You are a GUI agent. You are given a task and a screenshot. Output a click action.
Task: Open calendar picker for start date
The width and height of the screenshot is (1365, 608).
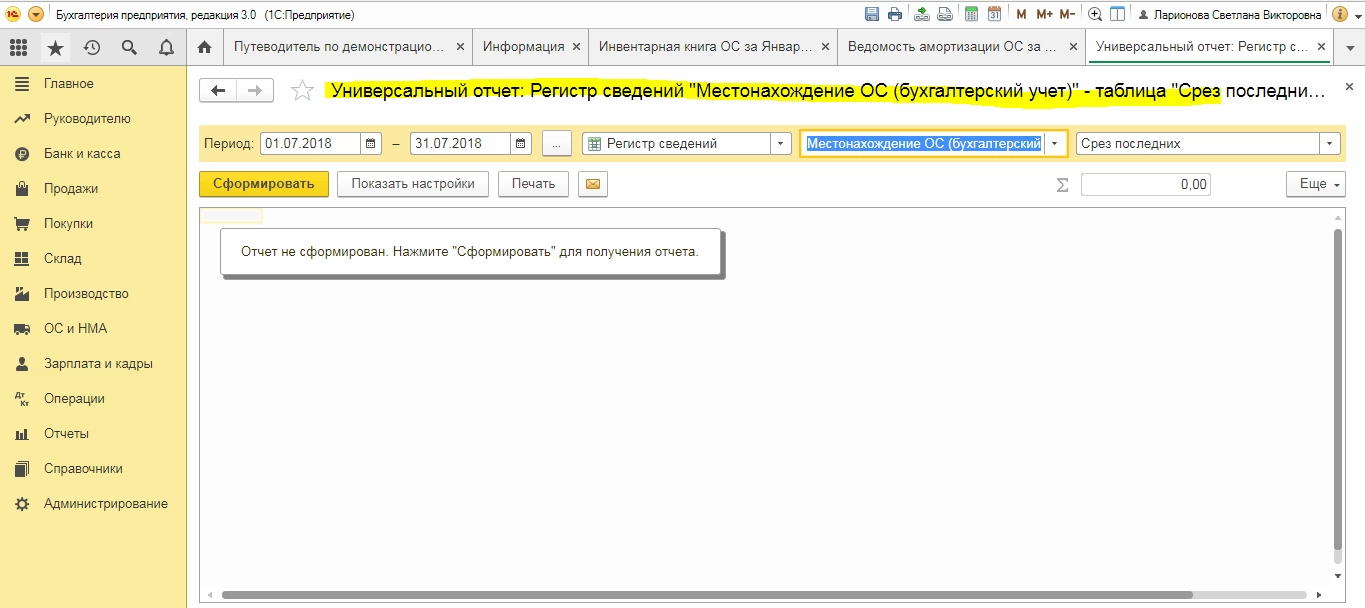[x=371, y=143]
